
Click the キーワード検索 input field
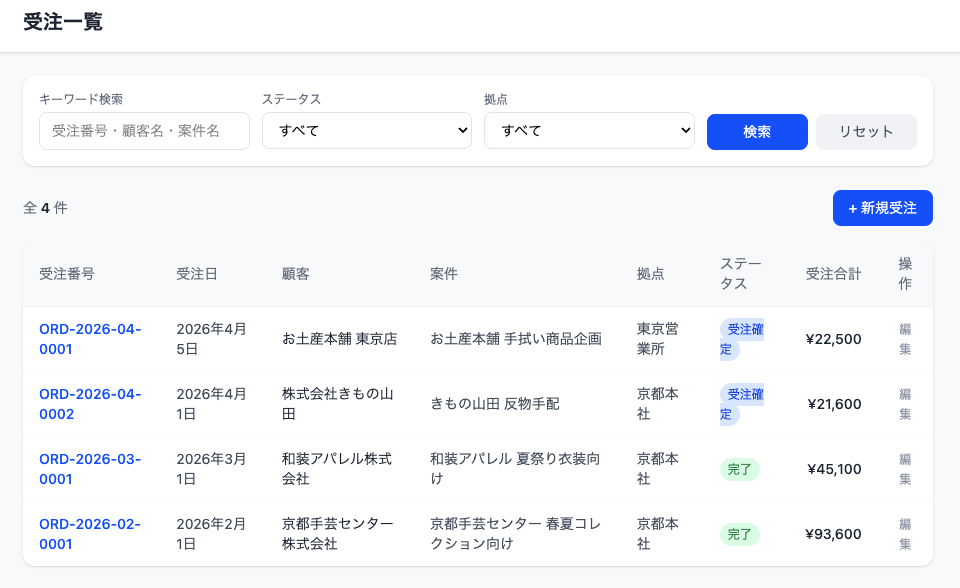tap(144, 131)
